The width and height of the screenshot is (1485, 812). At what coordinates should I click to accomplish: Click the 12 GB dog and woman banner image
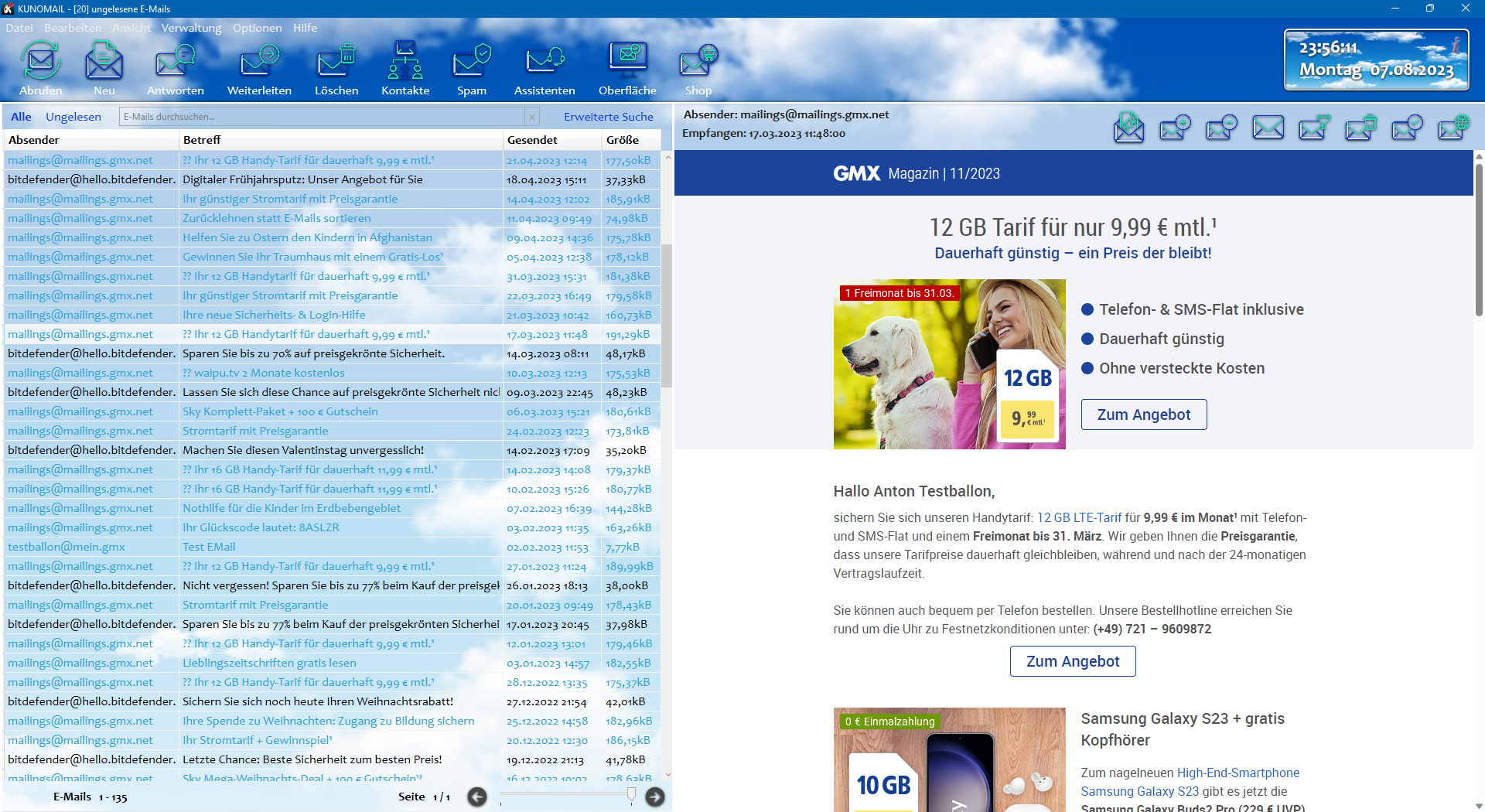click(949, 364)
